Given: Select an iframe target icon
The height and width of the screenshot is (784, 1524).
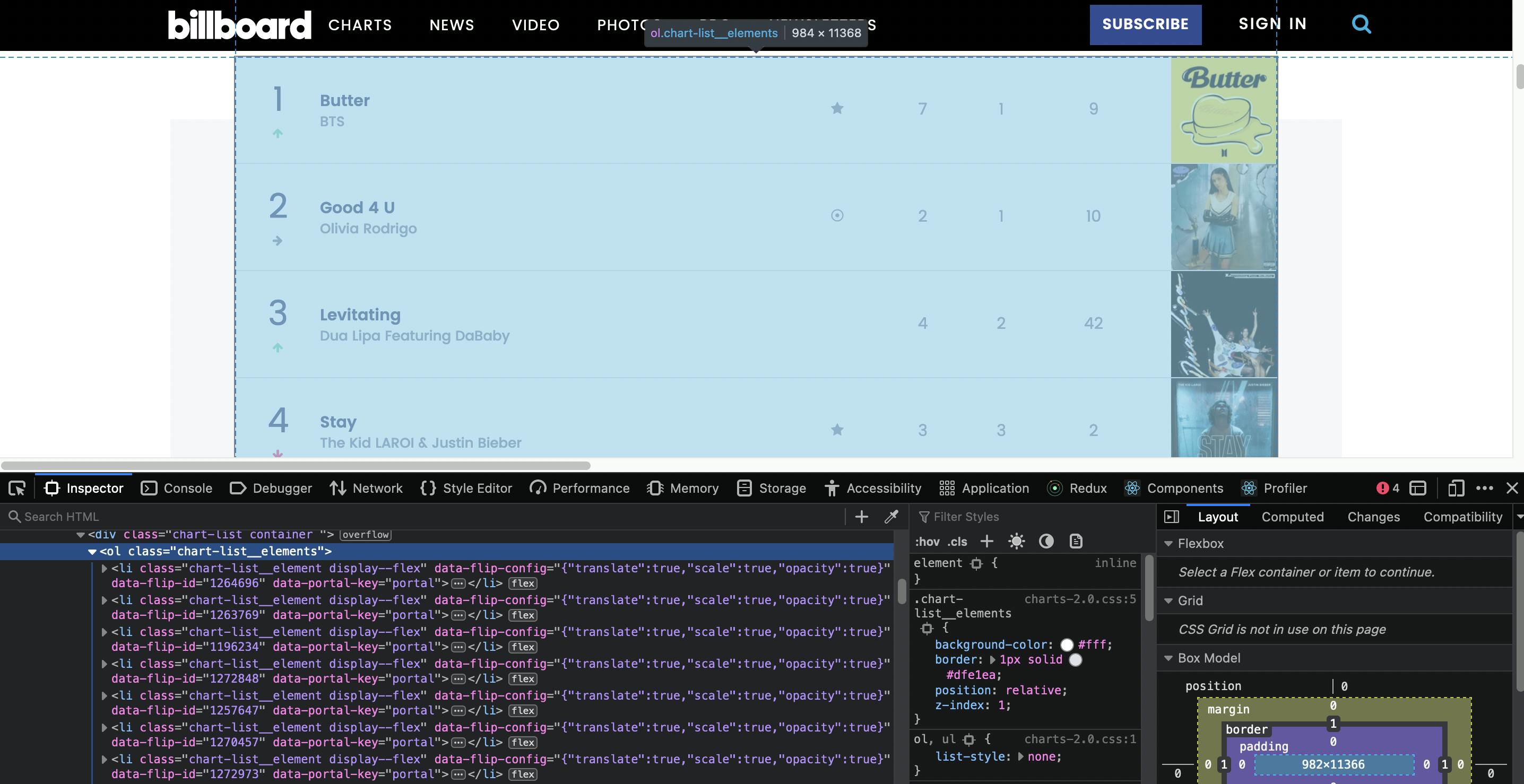Looking at the screenshot, I should pyautogui.click(x=1418, y=489).
